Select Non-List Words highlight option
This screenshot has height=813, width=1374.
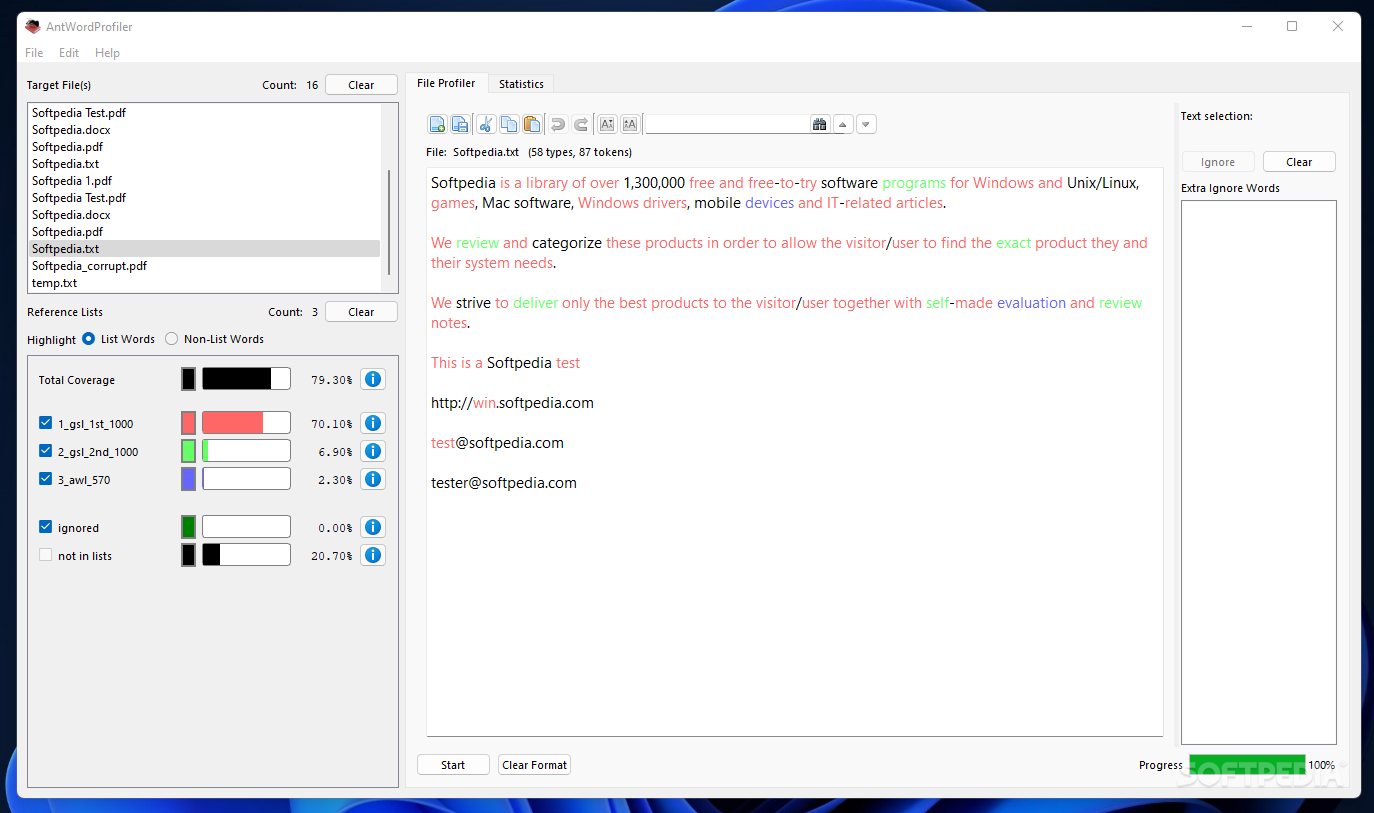pyautogui.click(x=171, y=339)
